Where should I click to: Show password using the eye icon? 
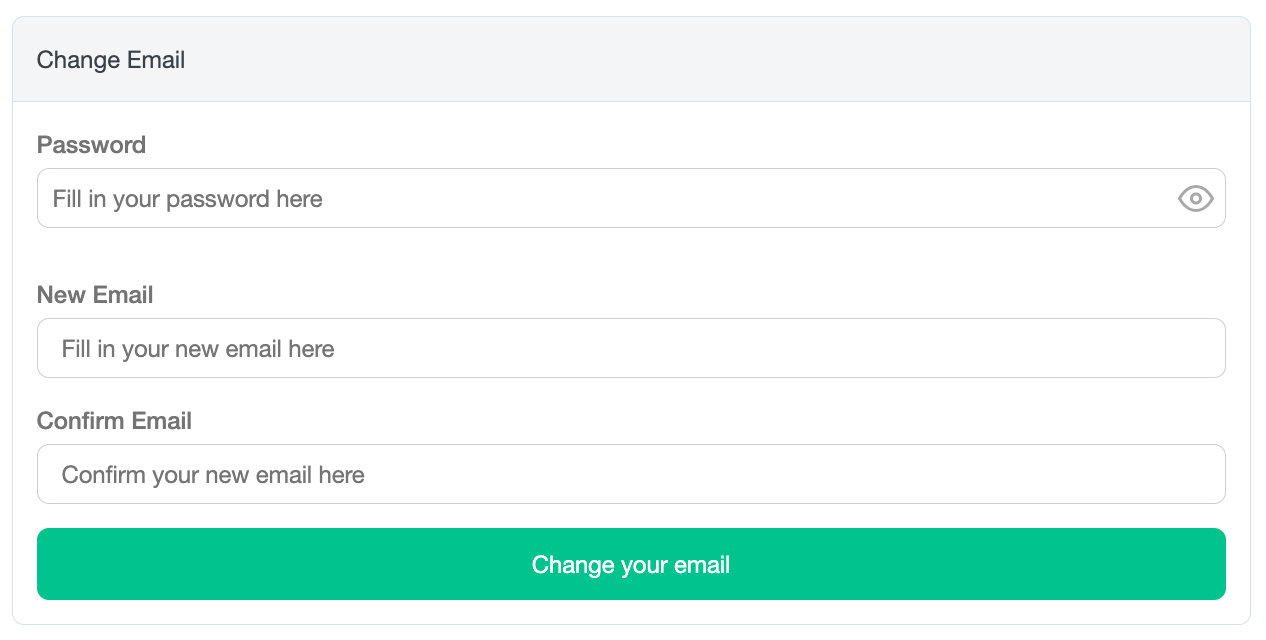coord(1195,199)
